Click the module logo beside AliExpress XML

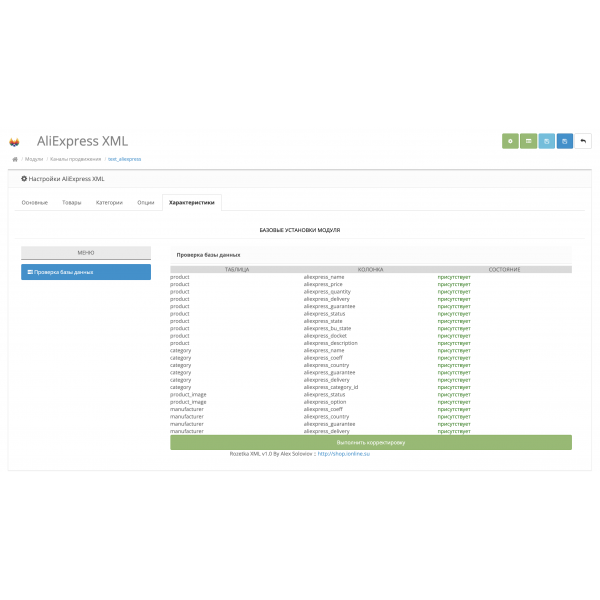coord(15,142)
